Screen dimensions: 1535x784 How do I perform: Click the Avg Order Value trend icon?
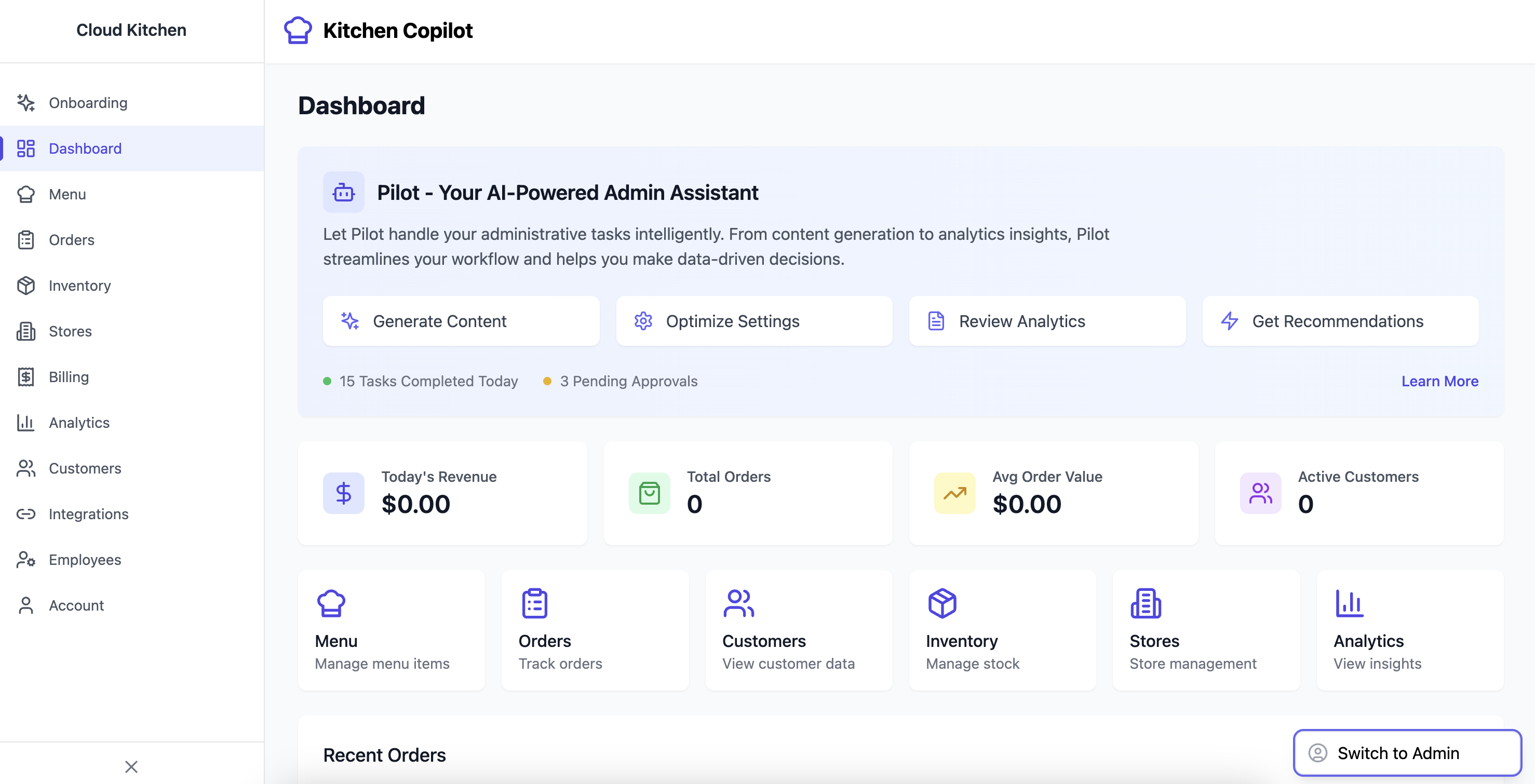954,493
